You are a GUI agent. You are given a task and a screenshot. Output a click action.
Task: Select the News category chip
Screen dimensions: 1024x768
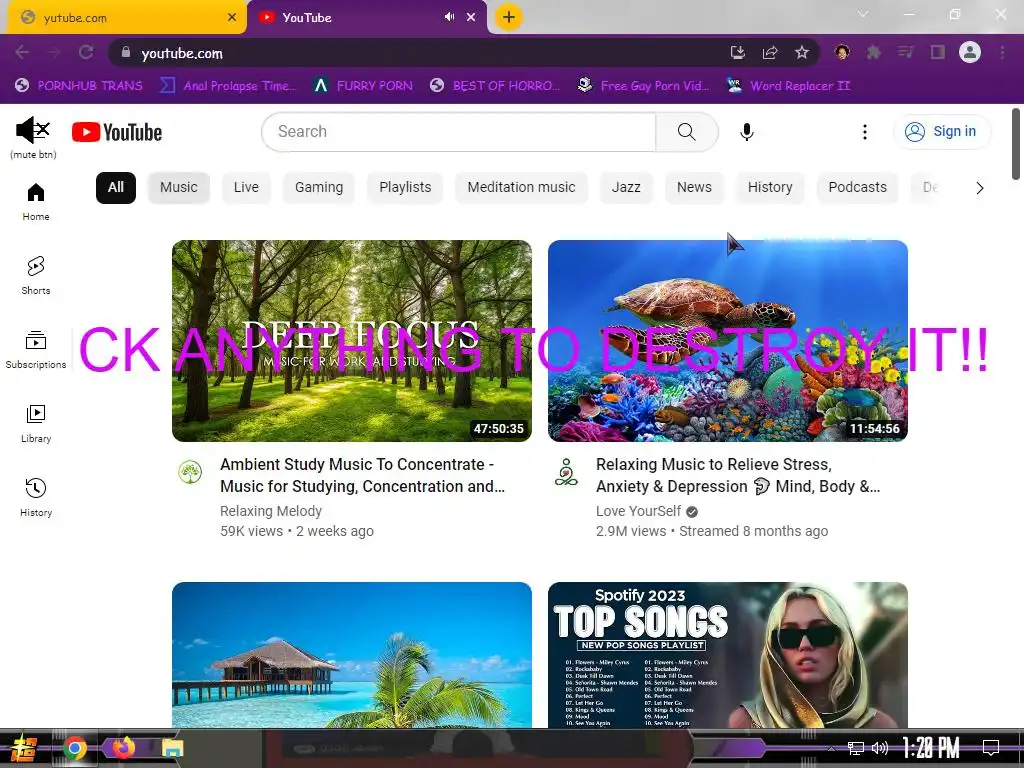[x=694, y=187]
